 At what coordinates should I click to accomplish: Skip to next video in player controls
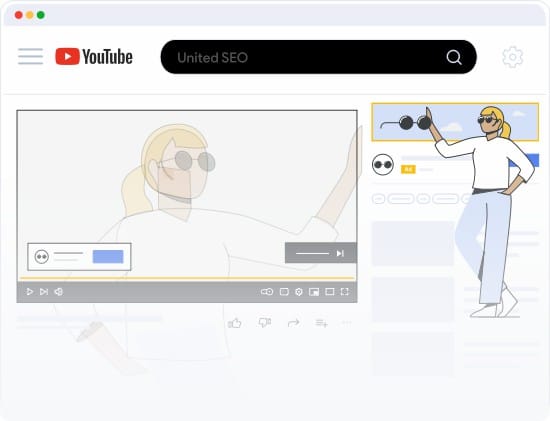tap(44, 292)
